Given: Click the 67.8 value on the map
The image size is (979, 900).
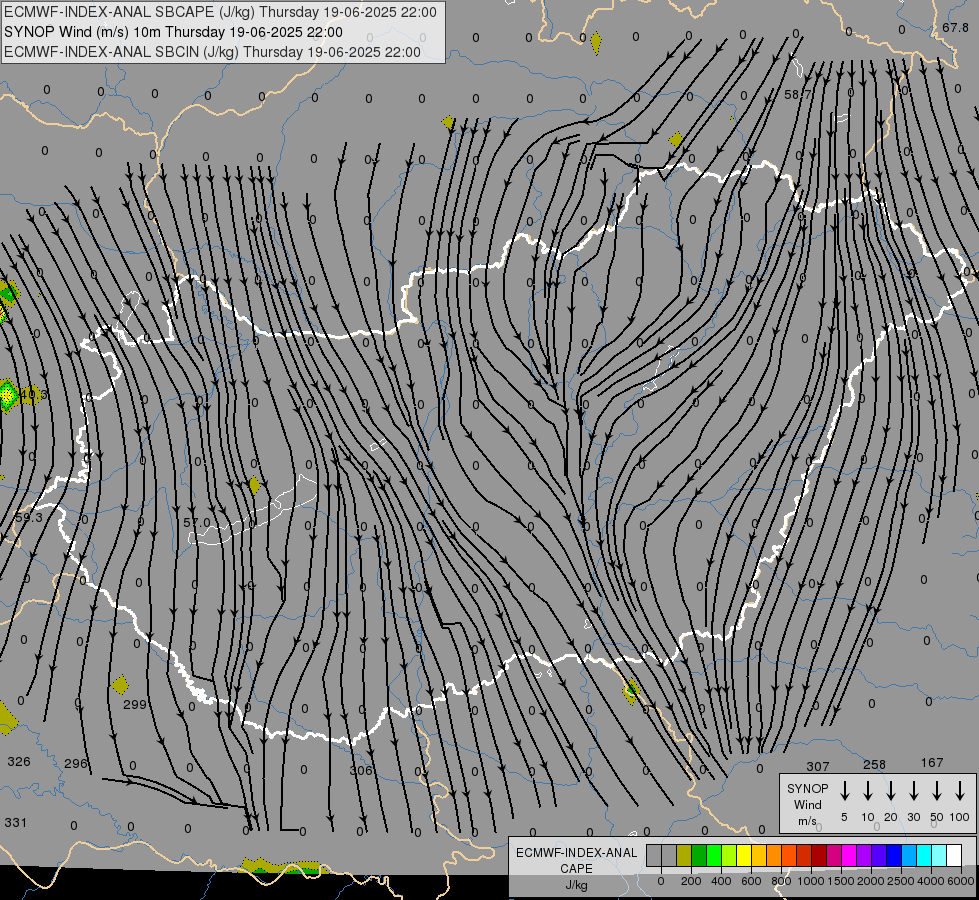Looking at the screenshot, I should [x=955, y=27].
